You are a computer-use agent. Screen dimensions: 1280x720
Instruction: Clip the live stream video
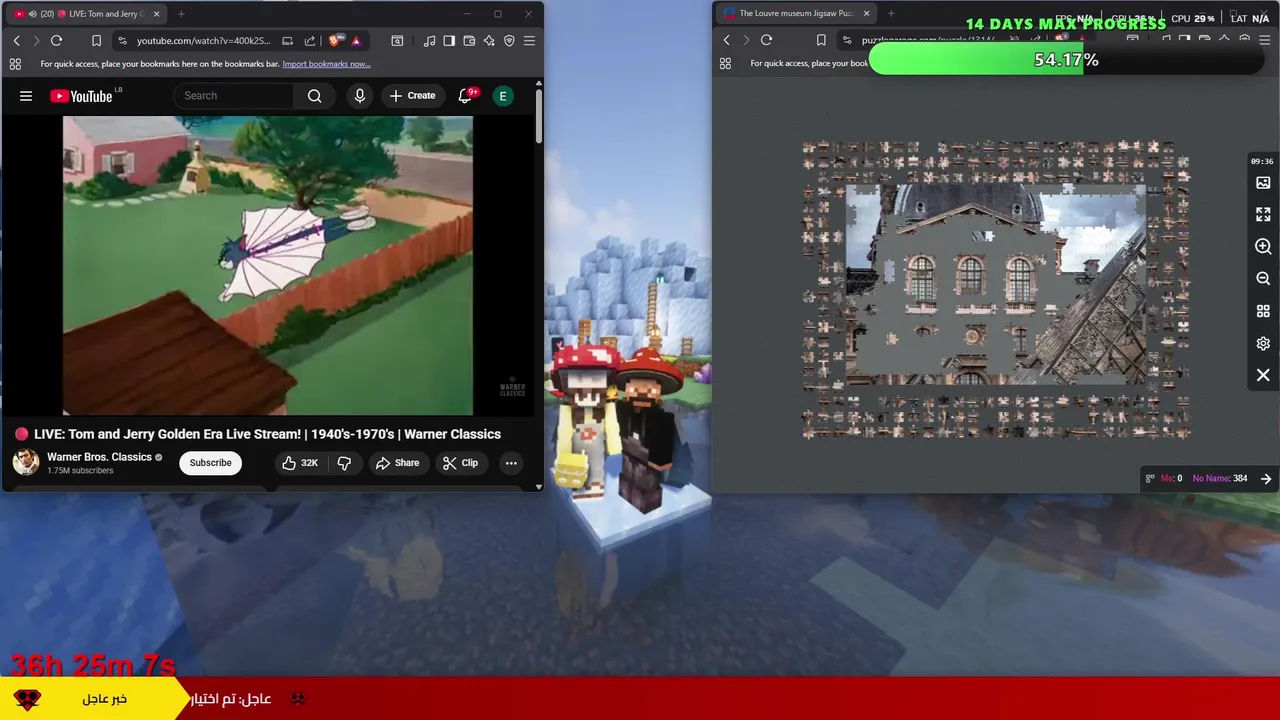[461, 463]
